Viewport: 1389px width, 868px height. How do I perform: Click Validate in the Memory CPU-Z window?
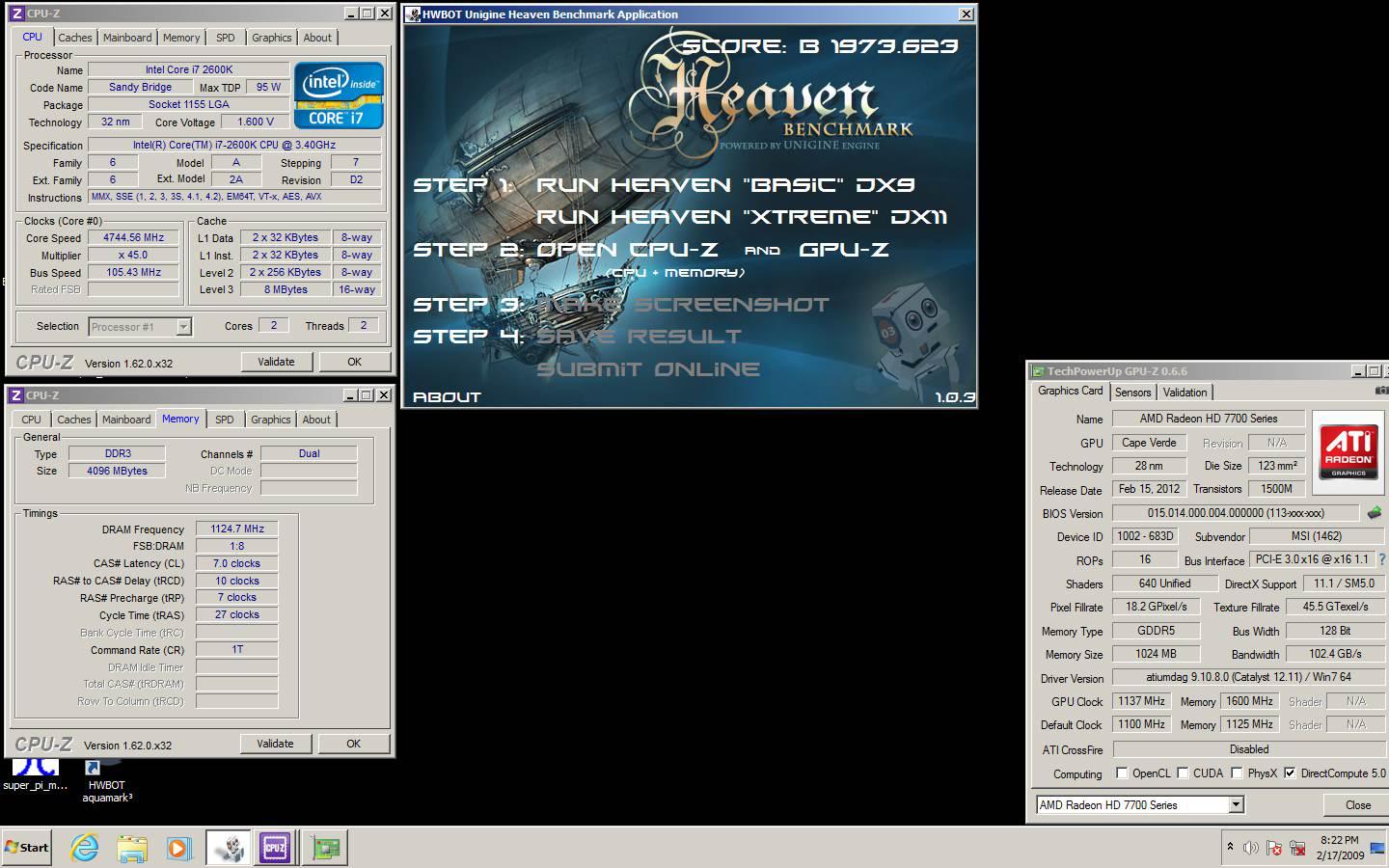(275, 744)
